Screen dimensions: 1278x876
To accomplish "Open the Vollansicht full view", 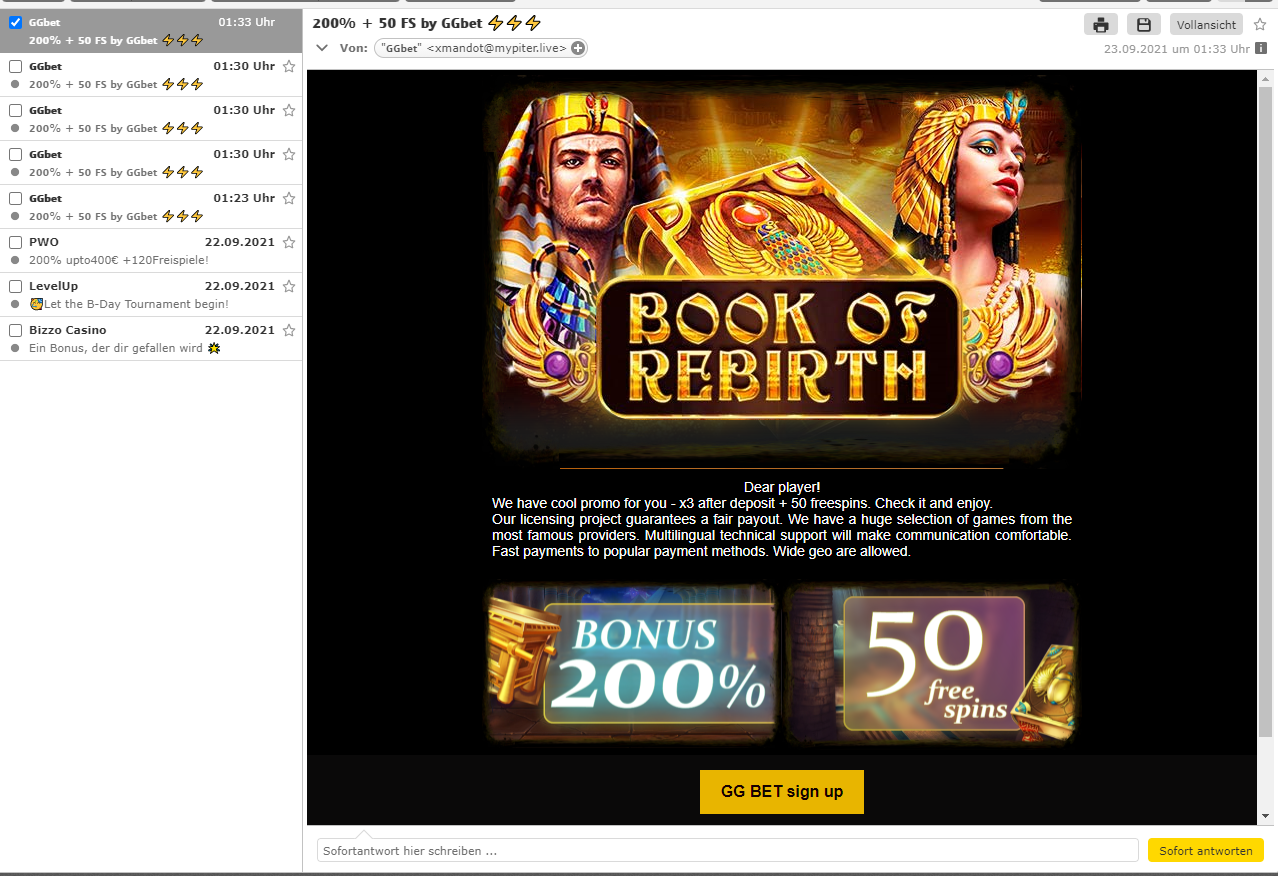I will 1206,25.
